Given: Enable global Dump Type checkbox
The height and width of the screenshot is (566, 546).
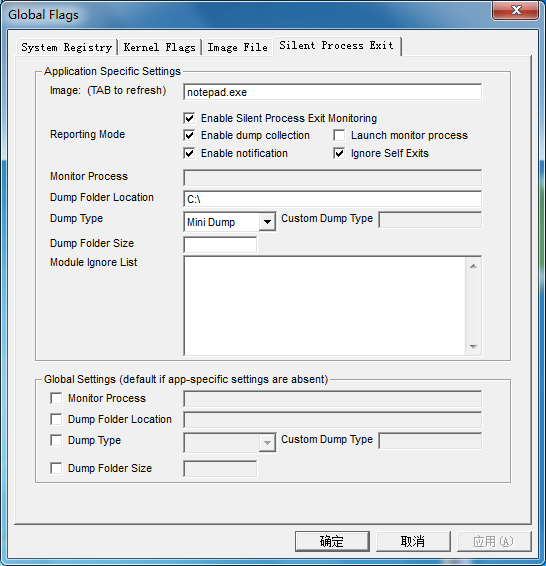Looking at the screenshot, I should click(x=56, y=440).
